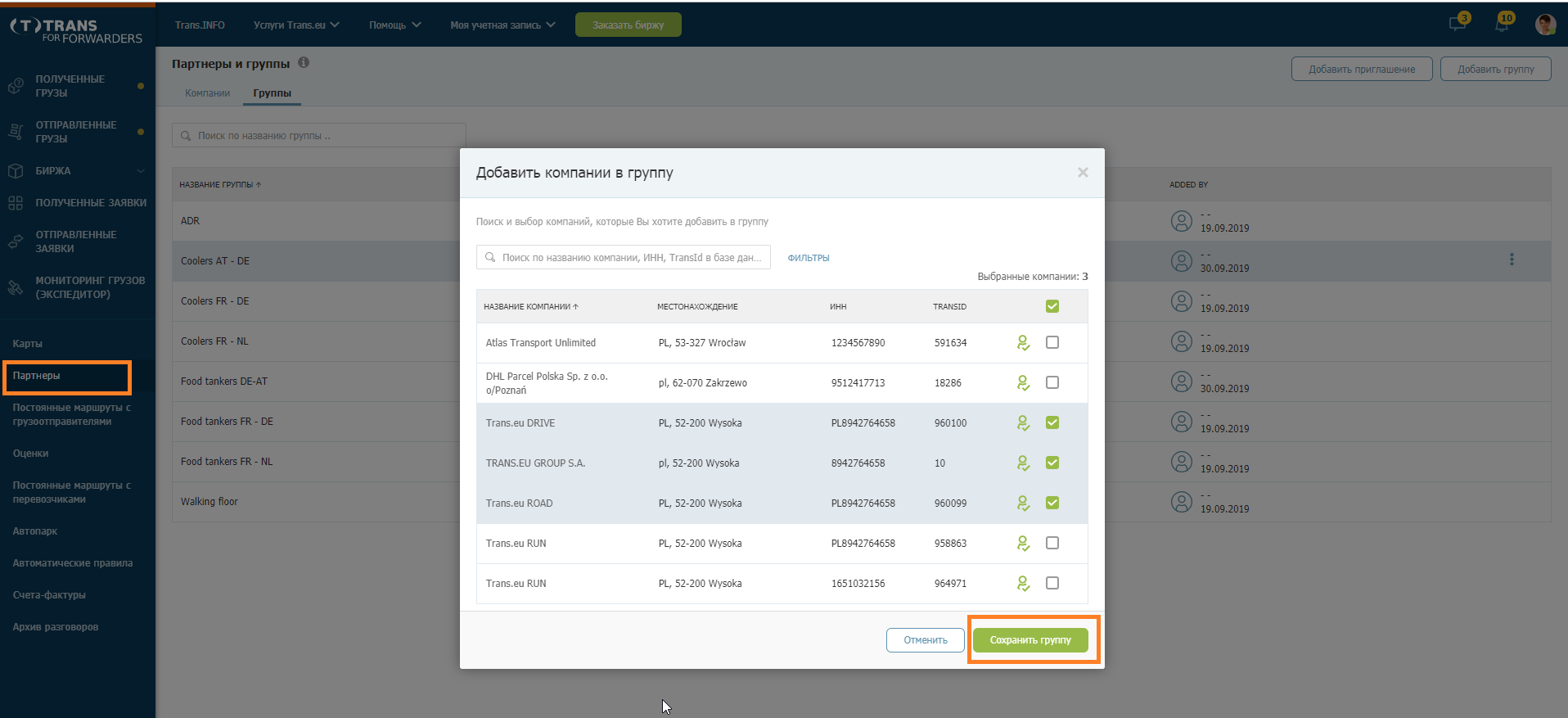Open the messages icon with badge 3
The height and width of the screenshot is (718, 1568).
1458,23
